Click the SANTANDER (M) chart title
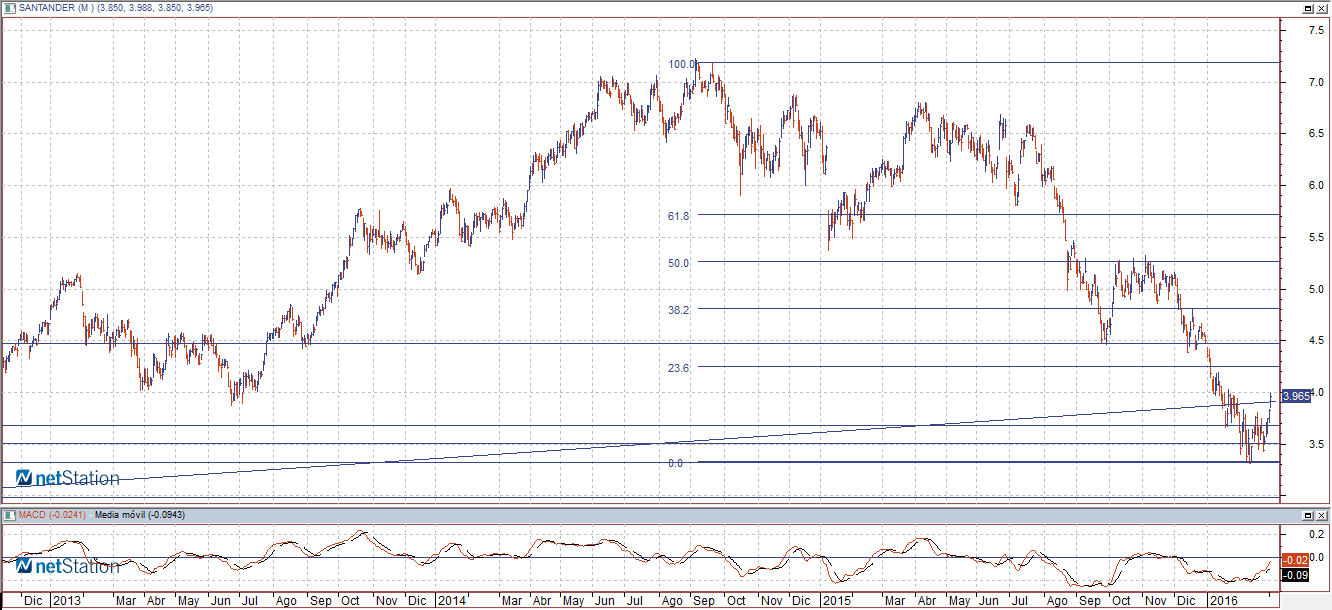The width and height of the screenshot is (1332, 610). pos(52,8)
